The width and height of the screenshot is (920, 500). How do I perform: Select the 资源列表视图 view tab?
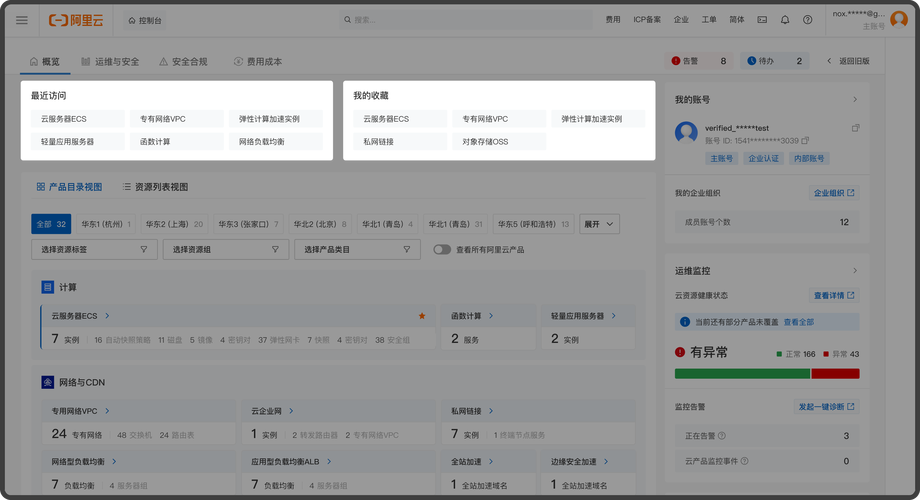[x=155, y=187]
